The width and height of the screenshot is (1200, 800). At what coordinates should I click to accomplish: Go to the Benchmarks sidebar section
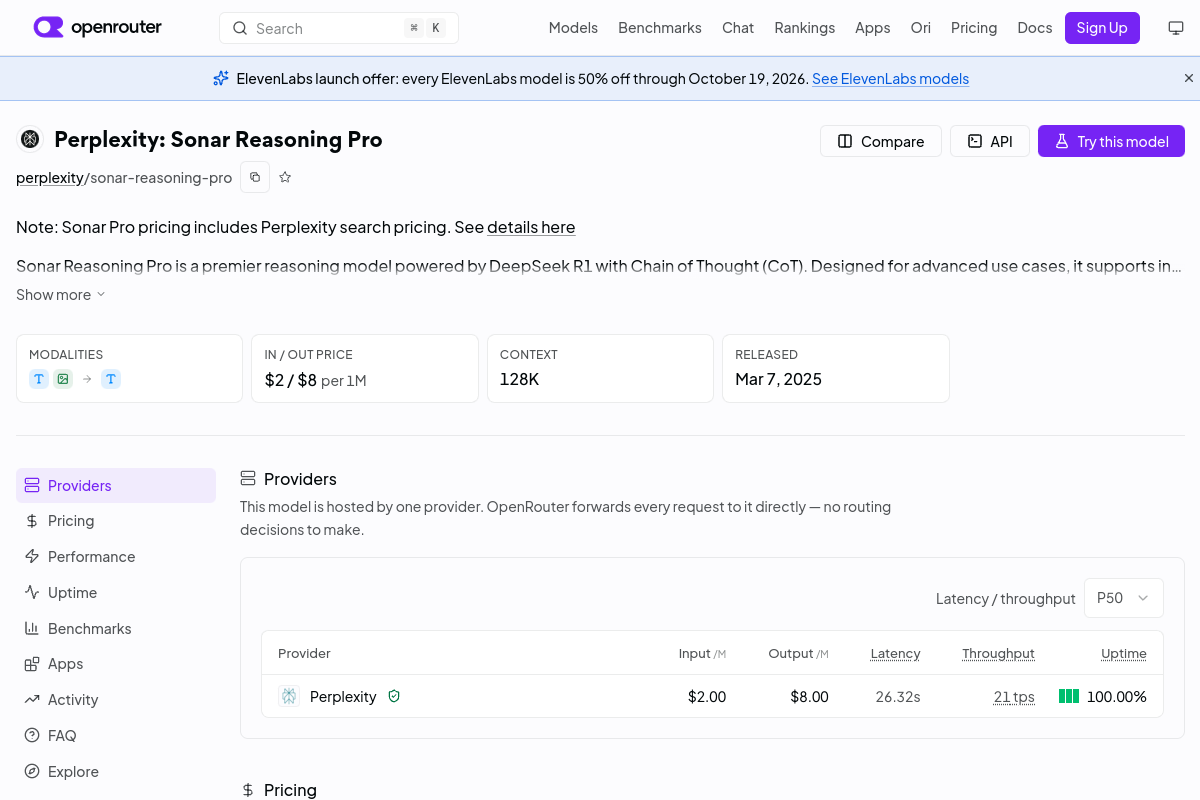[x=116, y=629]
